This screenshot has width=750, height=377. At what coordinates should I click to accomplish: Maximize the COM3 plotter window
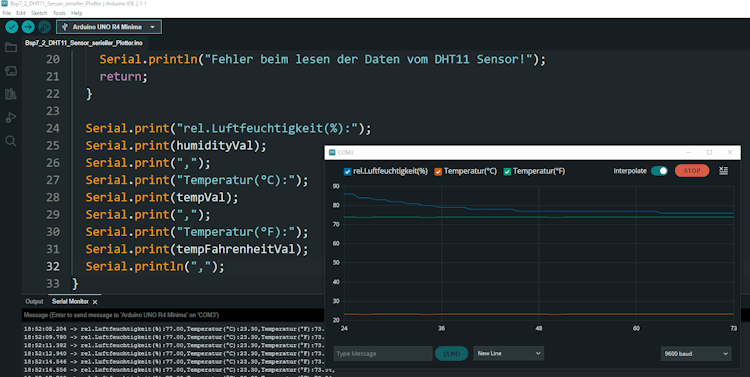(709, 152)
